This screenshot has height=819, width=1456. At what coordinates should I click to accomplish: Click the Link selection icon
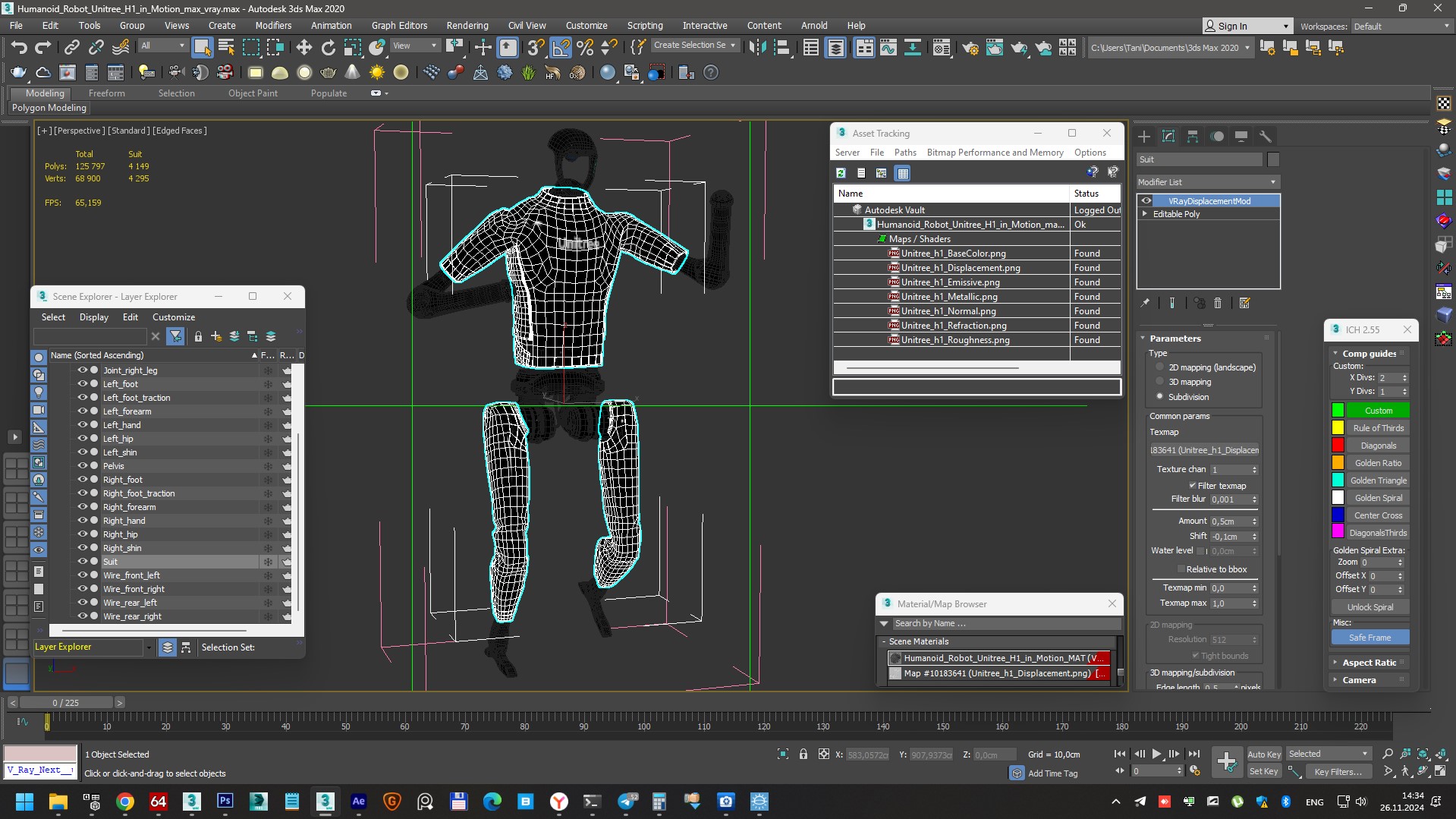click(71, 48)
